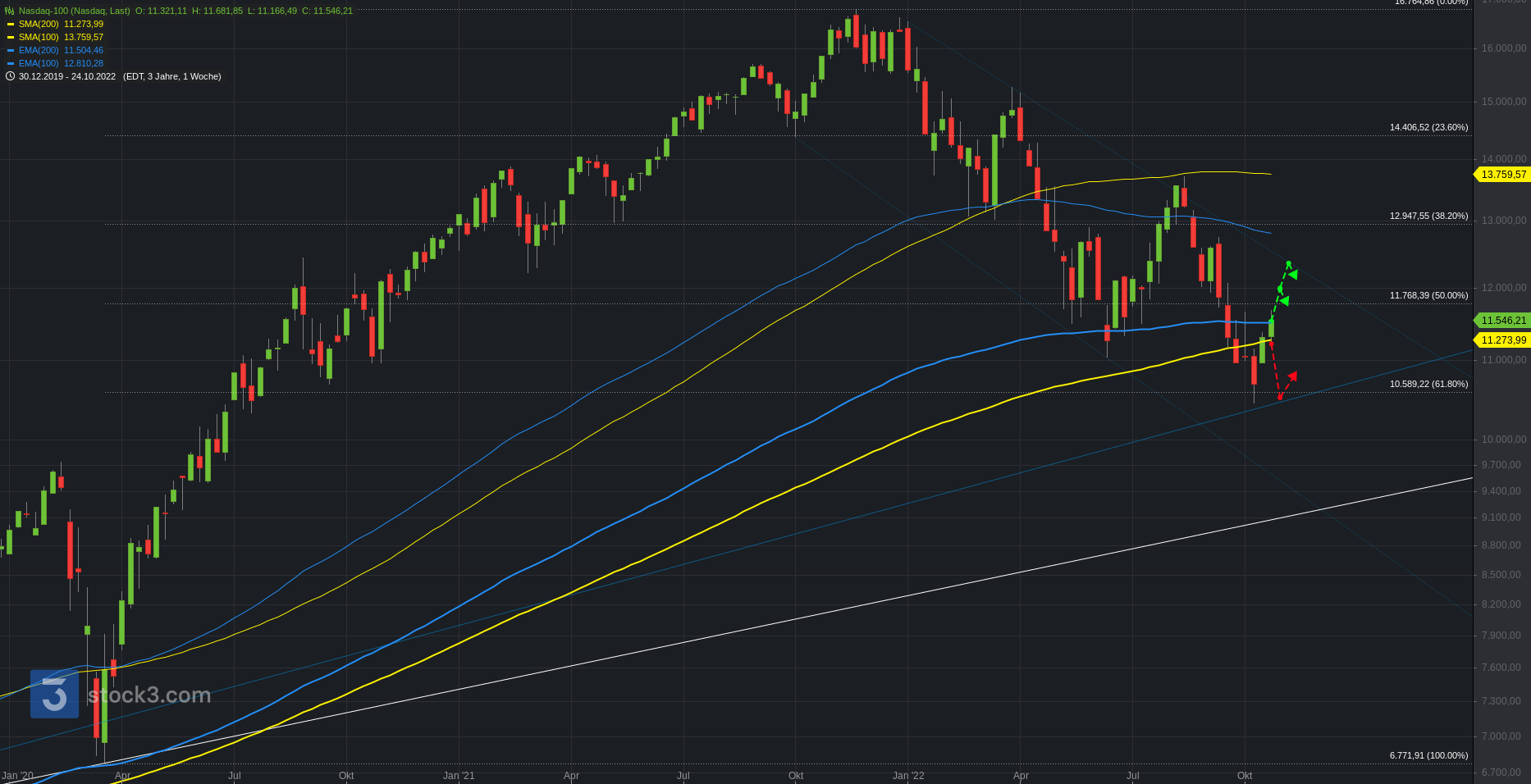Image resolution: width=1531 pixels, height=784 pixels.
Task: Click the yellow 13.759,57 SMA price tag
Action: [1502, 175]
